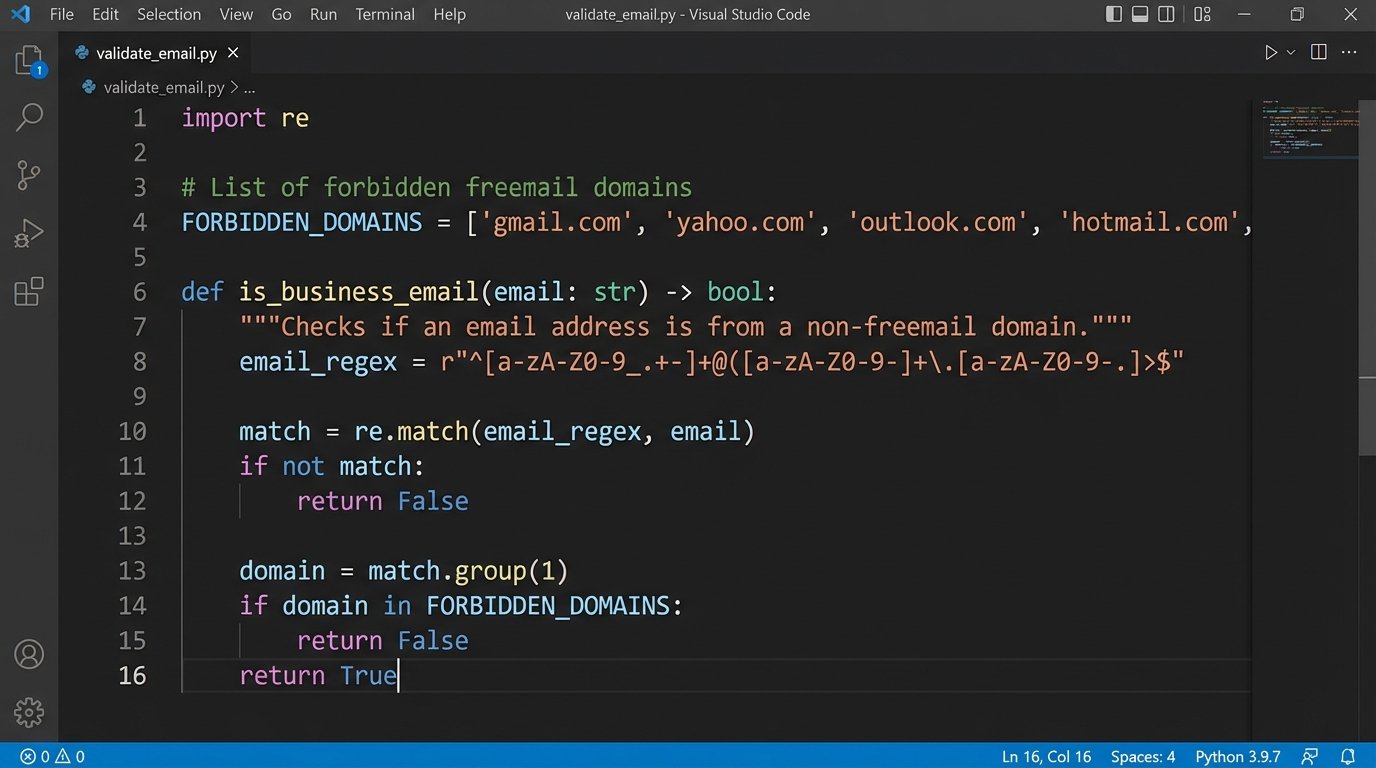1376x768 pixels.
Task: Toggle the bottom panel layout button
Action: [x=1140, y=14]
